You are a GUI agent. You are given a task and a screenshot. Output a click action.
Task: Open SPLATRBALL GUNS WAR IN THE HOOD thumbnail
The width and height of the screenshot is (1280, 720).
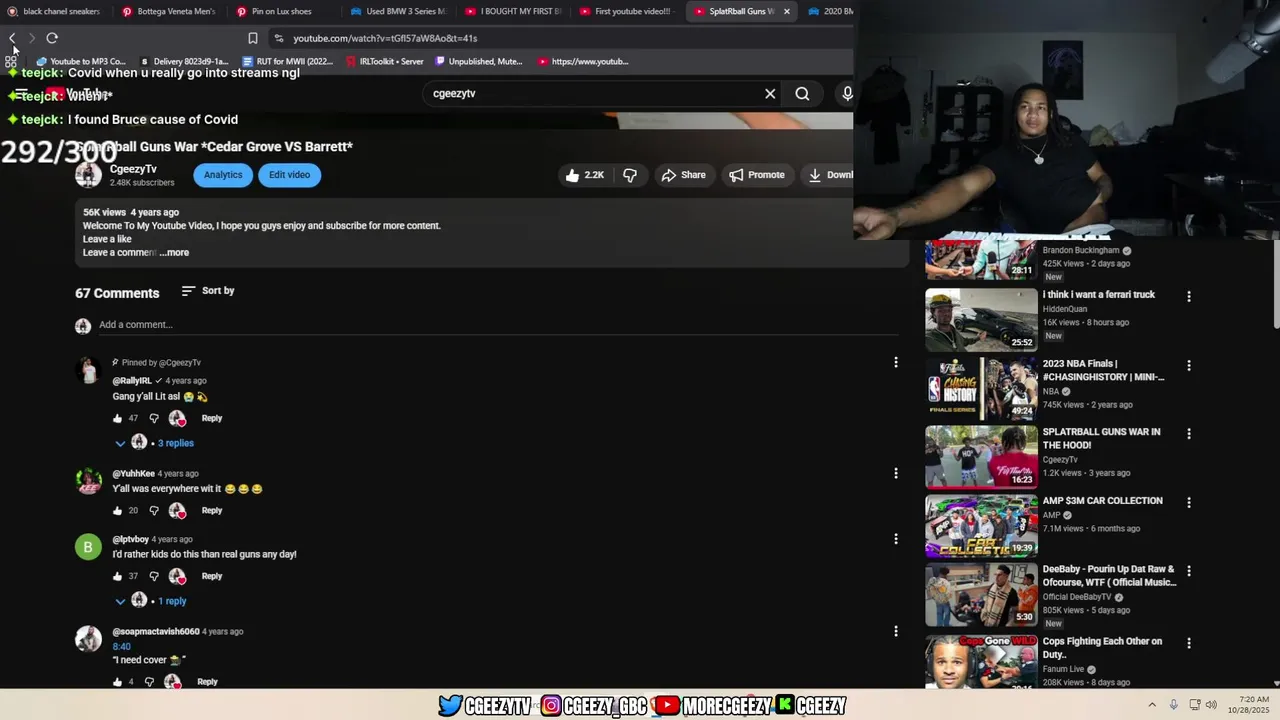coord(981,457)
